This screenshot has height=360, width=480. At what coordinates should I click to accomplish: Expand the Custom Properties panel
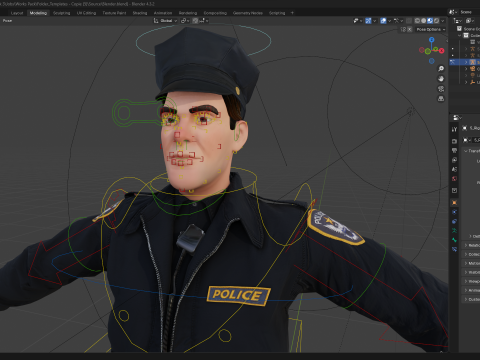[471, 299]
